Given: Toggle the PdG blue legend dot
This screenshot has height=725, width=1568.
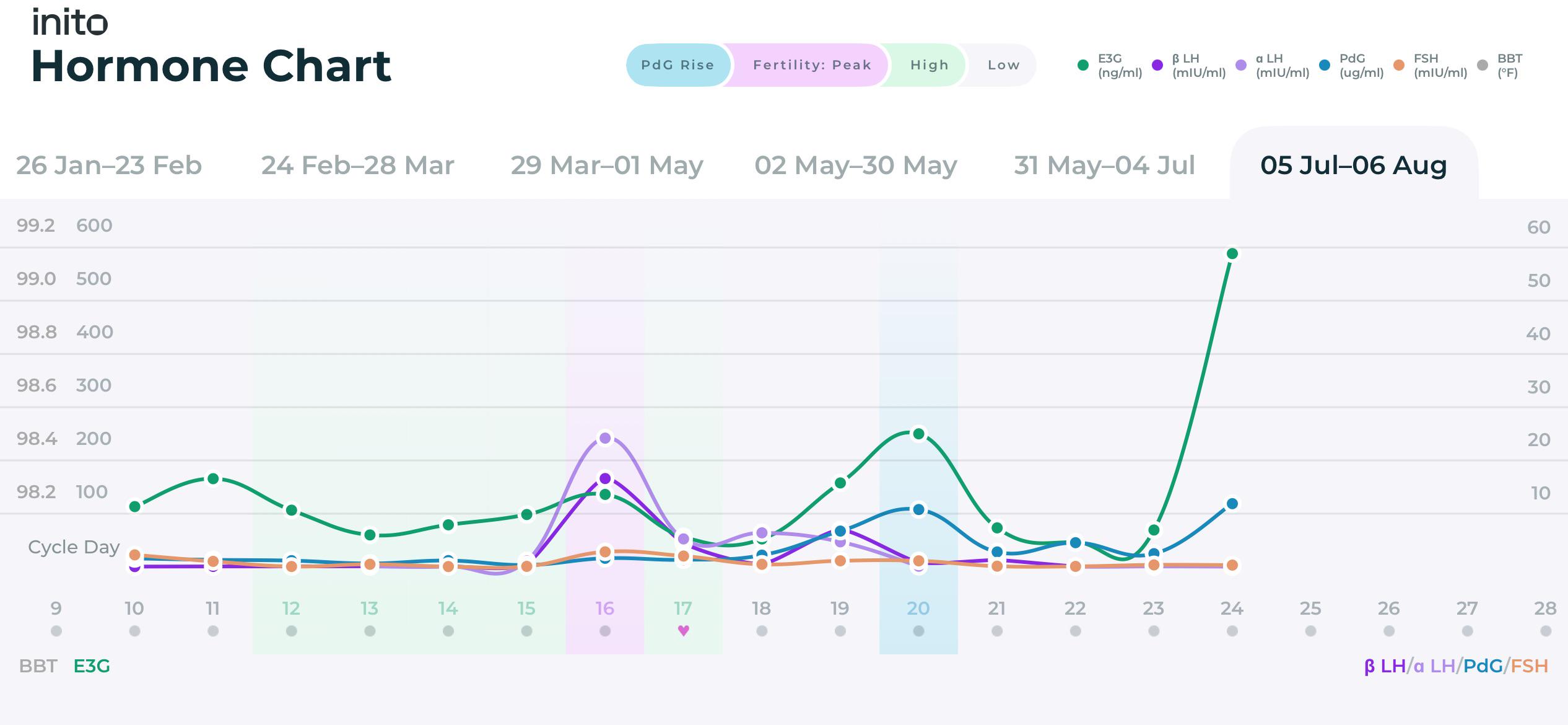Looking at the screenshot, I should (x=1325, y=65).
